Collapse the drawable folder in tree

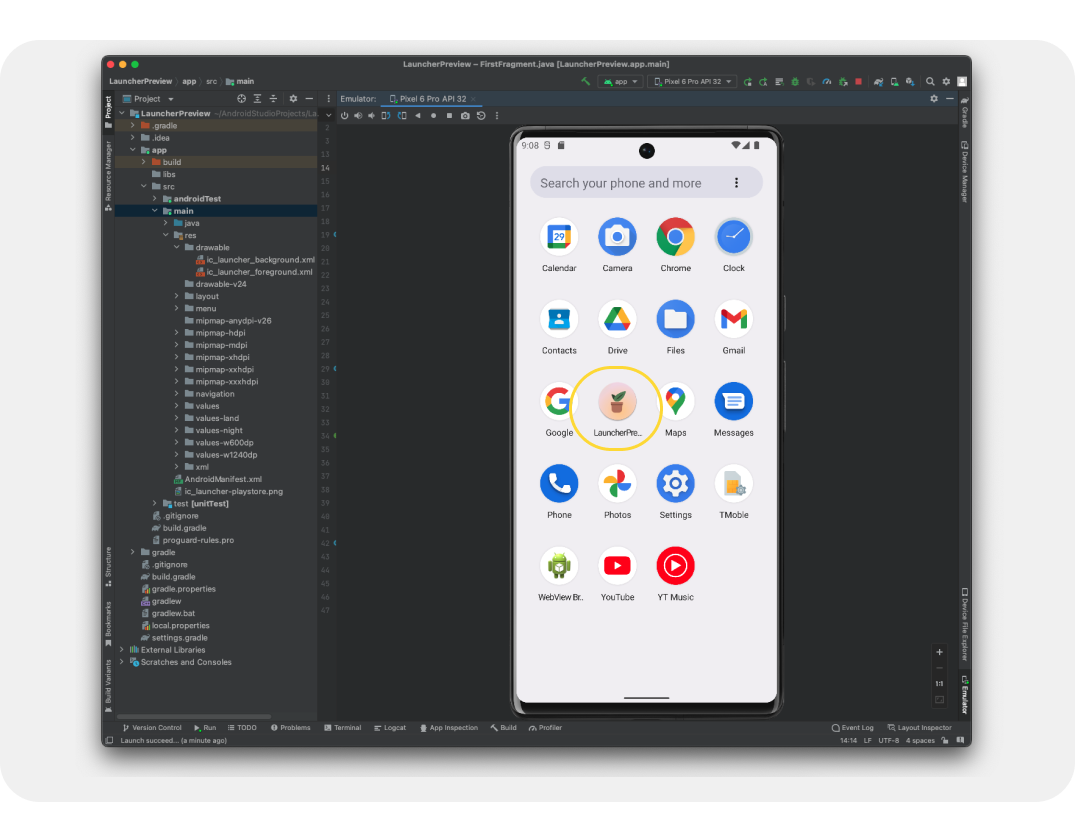(x=177, y=247)
